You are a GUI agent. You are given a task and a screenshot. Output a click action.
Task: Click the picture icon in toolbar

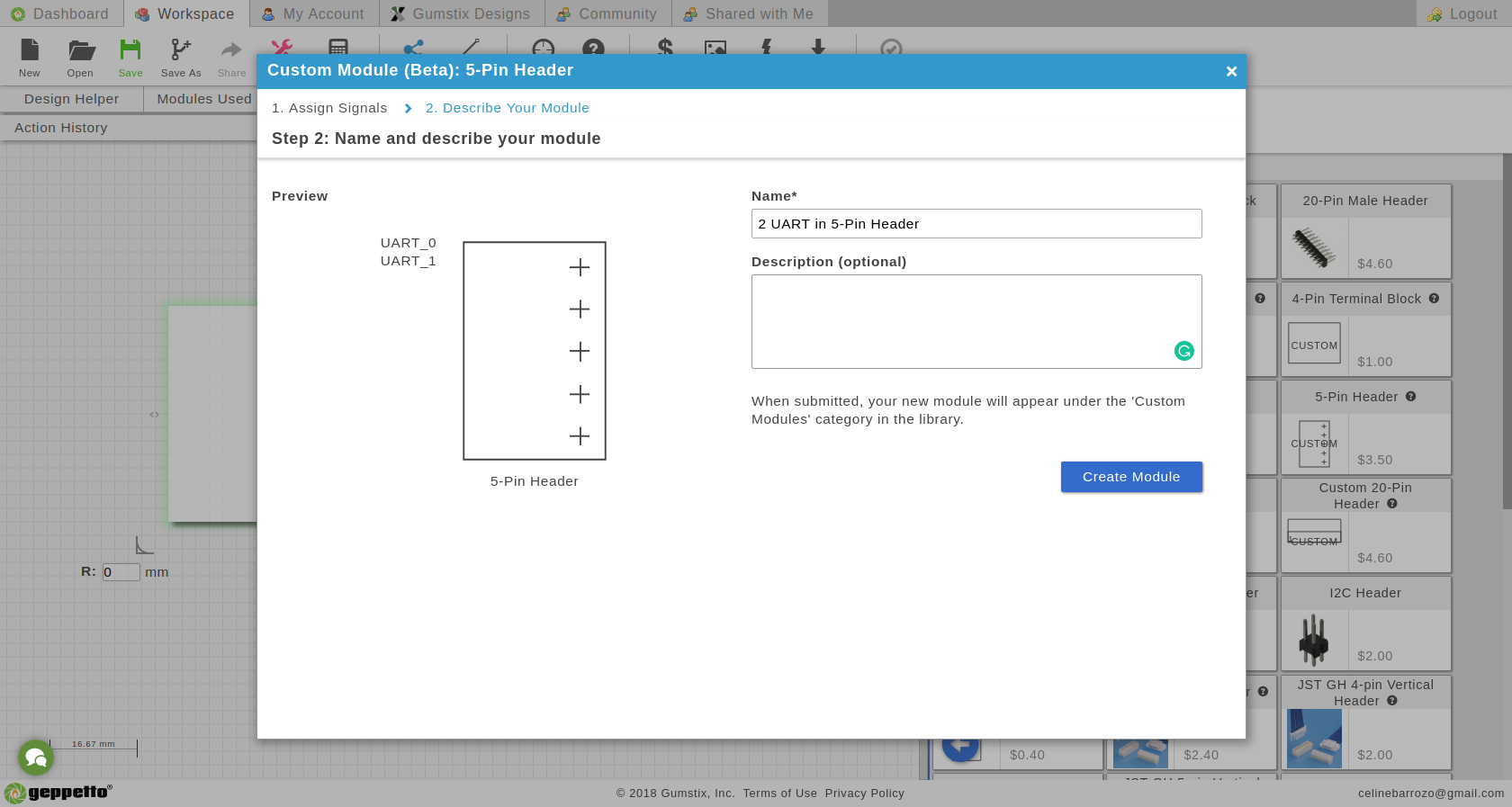pyautogui.click(x=715, y=48)
